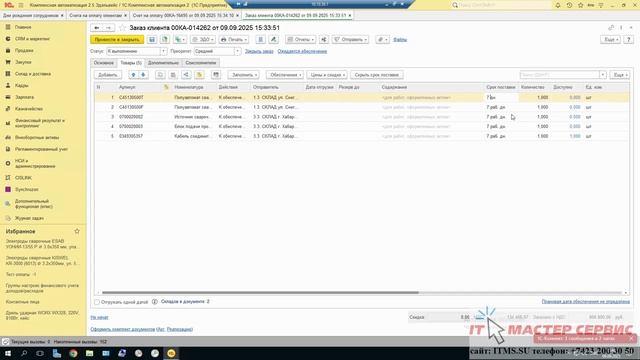Add order to favorites via star

click(x=122, y=28)
